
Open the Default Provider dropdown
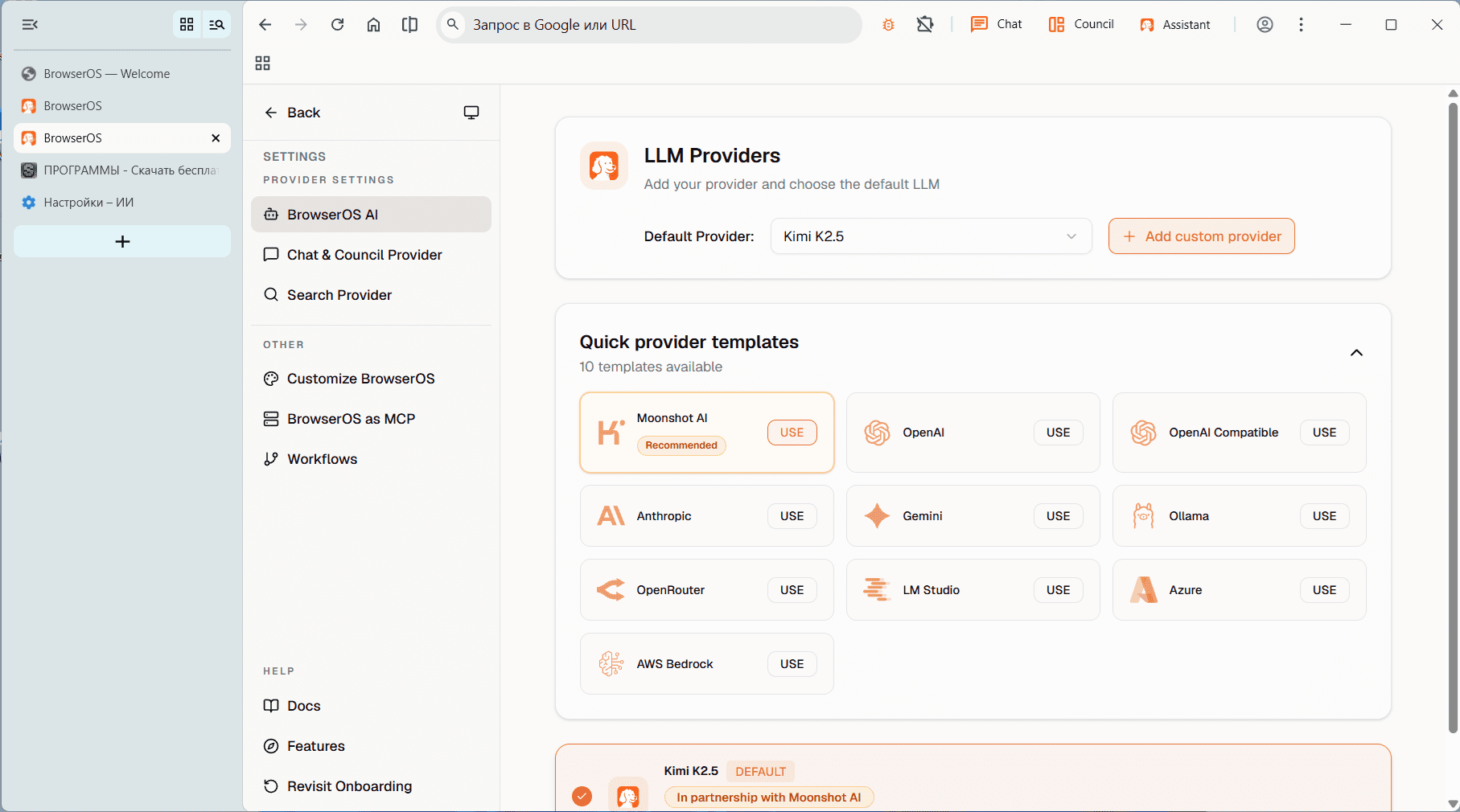click(931, 236)
